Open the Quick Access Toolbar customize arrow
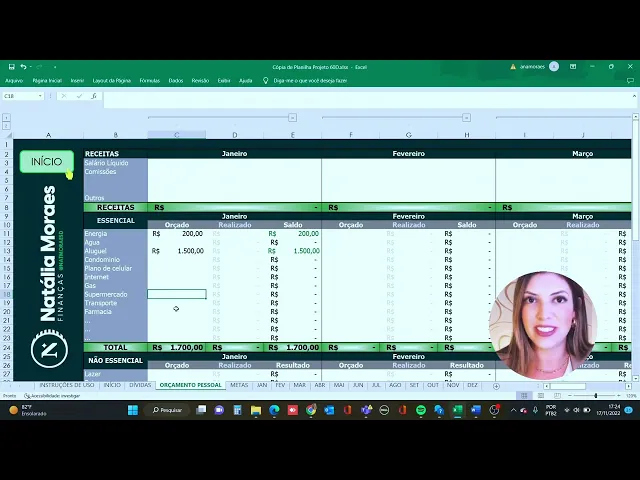640x480 pixels. tap(55, 67)
